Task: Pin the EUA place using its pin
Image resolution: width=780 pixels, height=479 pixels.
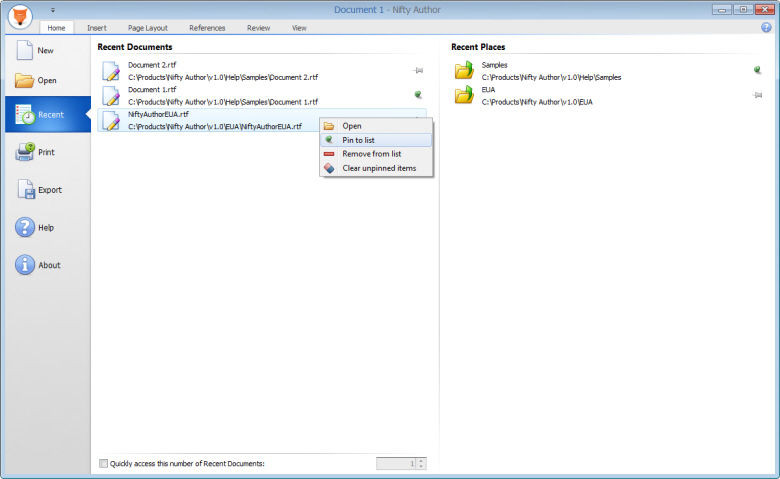Action: point(757,95)
